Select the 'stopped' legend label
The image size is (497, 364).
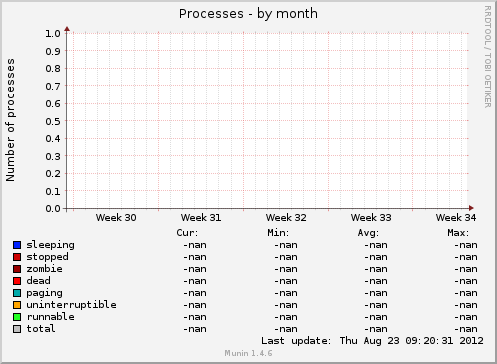coord(47,257)
